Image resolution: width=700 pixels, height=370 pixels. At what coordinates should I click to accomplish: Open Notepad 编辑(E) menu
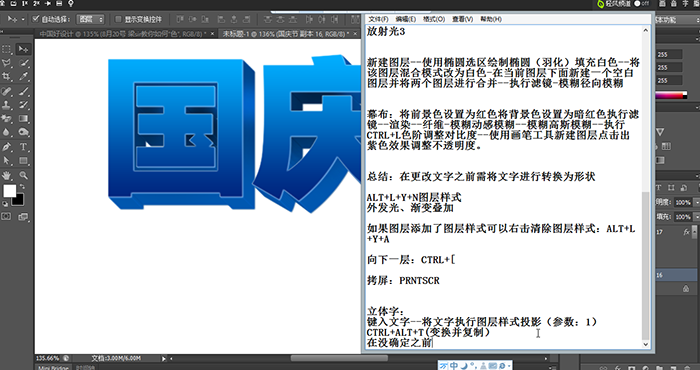406,19
